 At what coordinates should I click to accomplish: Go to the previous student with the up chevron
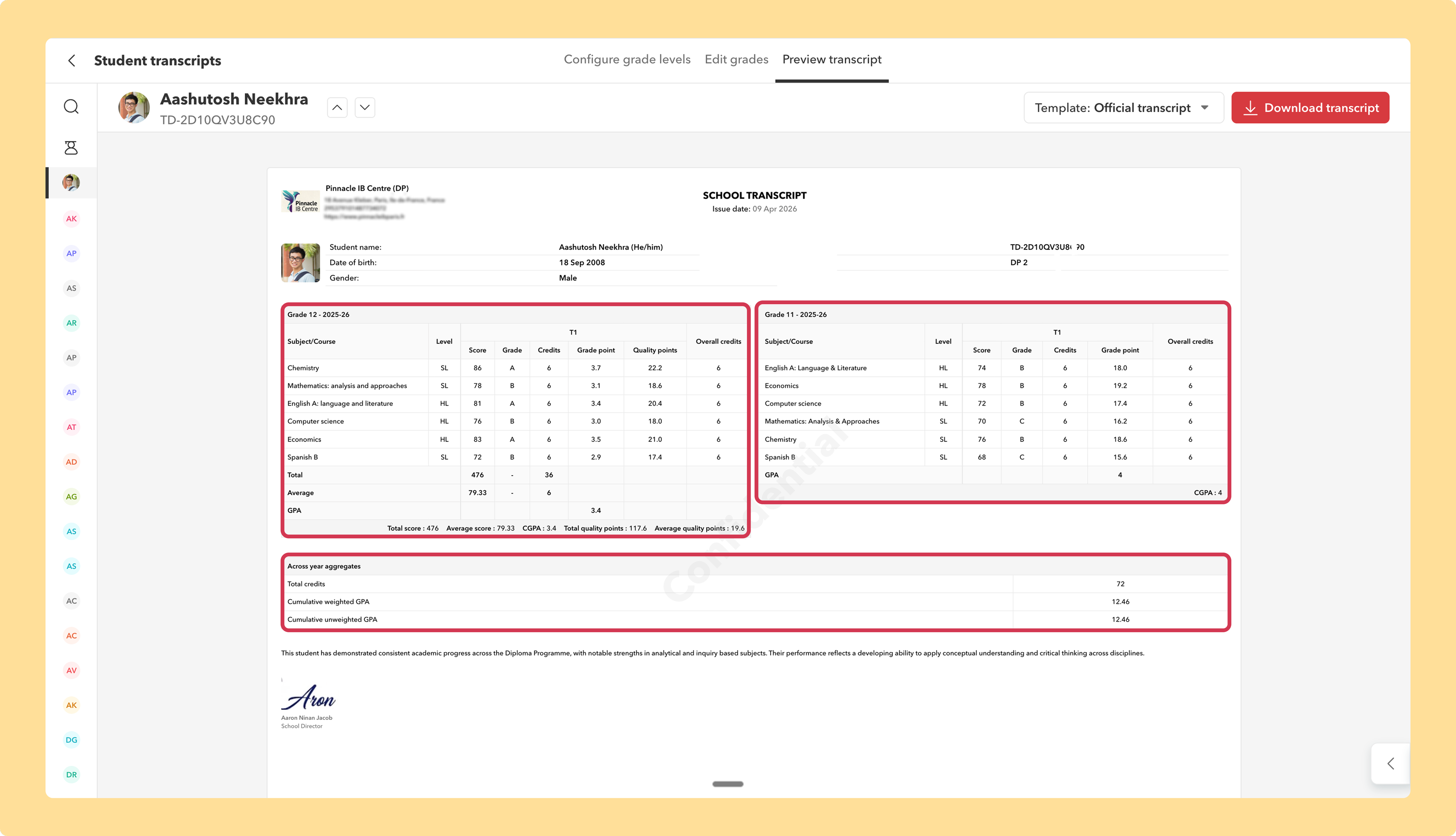pyautogui.click(x=337, y=107)
